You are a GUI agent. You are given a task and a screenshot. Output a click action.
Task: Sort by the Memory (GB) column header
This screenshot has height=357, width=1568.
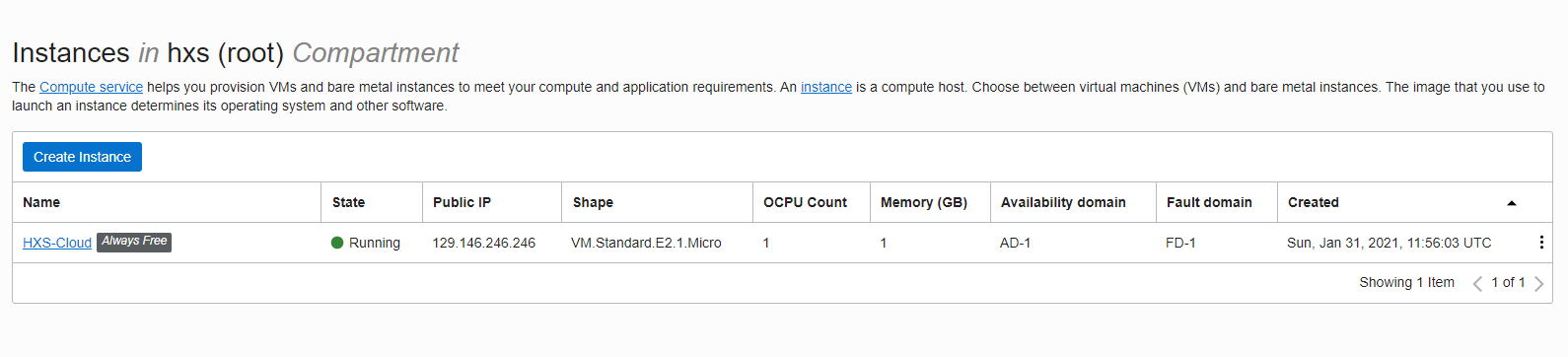(x=924, y=202)
